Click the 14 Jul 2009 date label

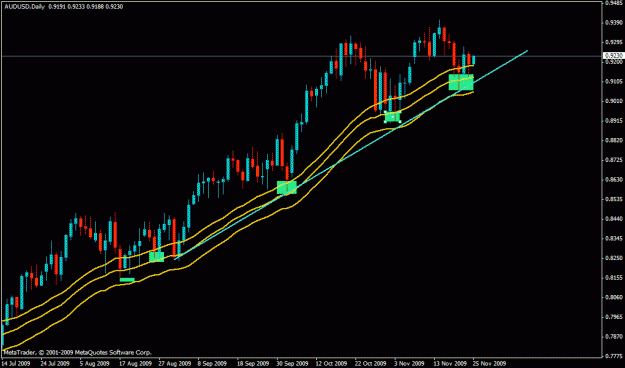(16, 363)
